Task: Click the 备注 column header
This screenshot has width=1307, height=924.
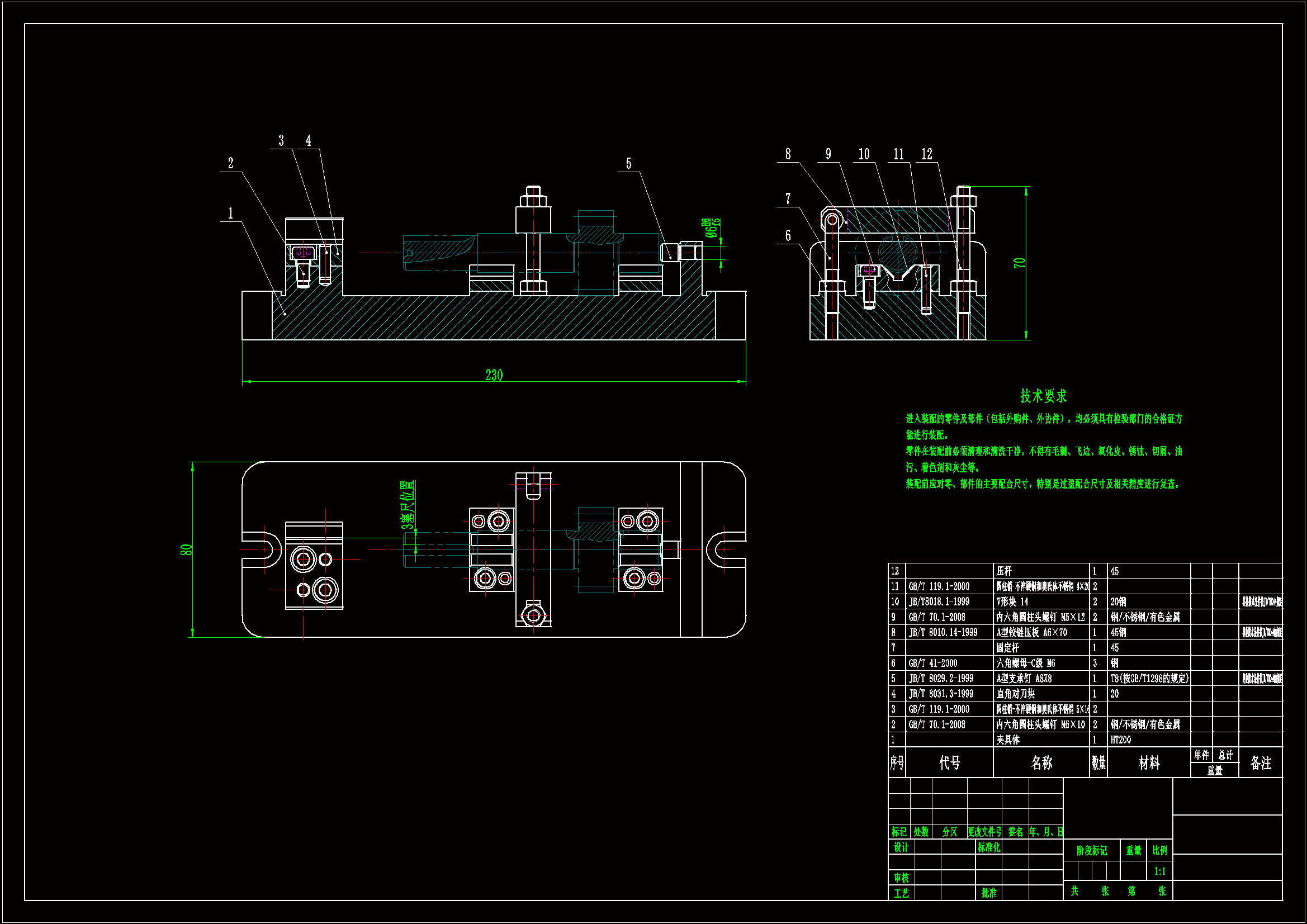Action: coord(1260,762)
